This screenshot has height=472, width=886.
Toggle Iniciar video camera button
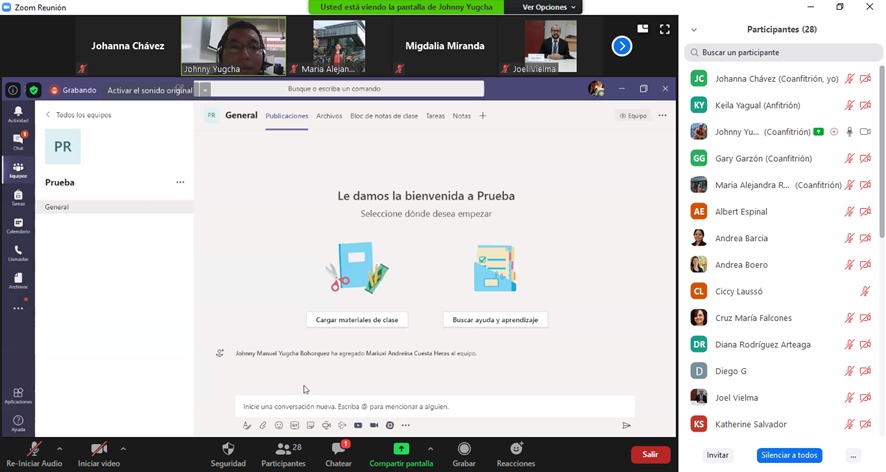tap(99, 455)
